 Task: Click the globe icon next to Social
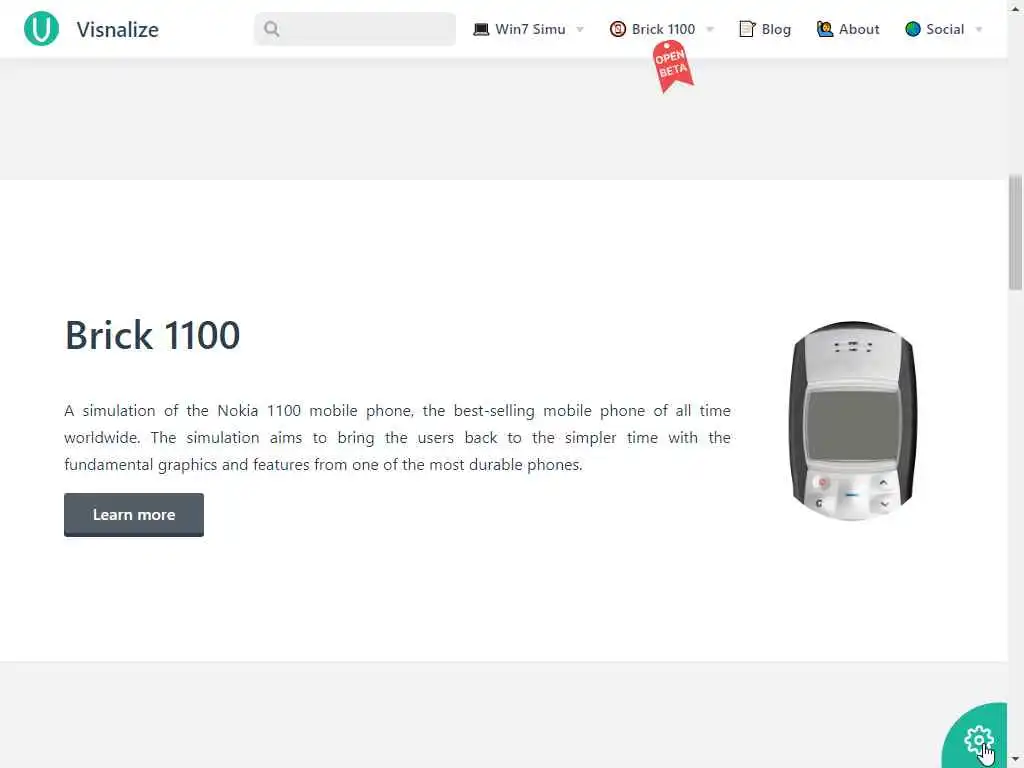pyautogui.click(x=912, y=29)
